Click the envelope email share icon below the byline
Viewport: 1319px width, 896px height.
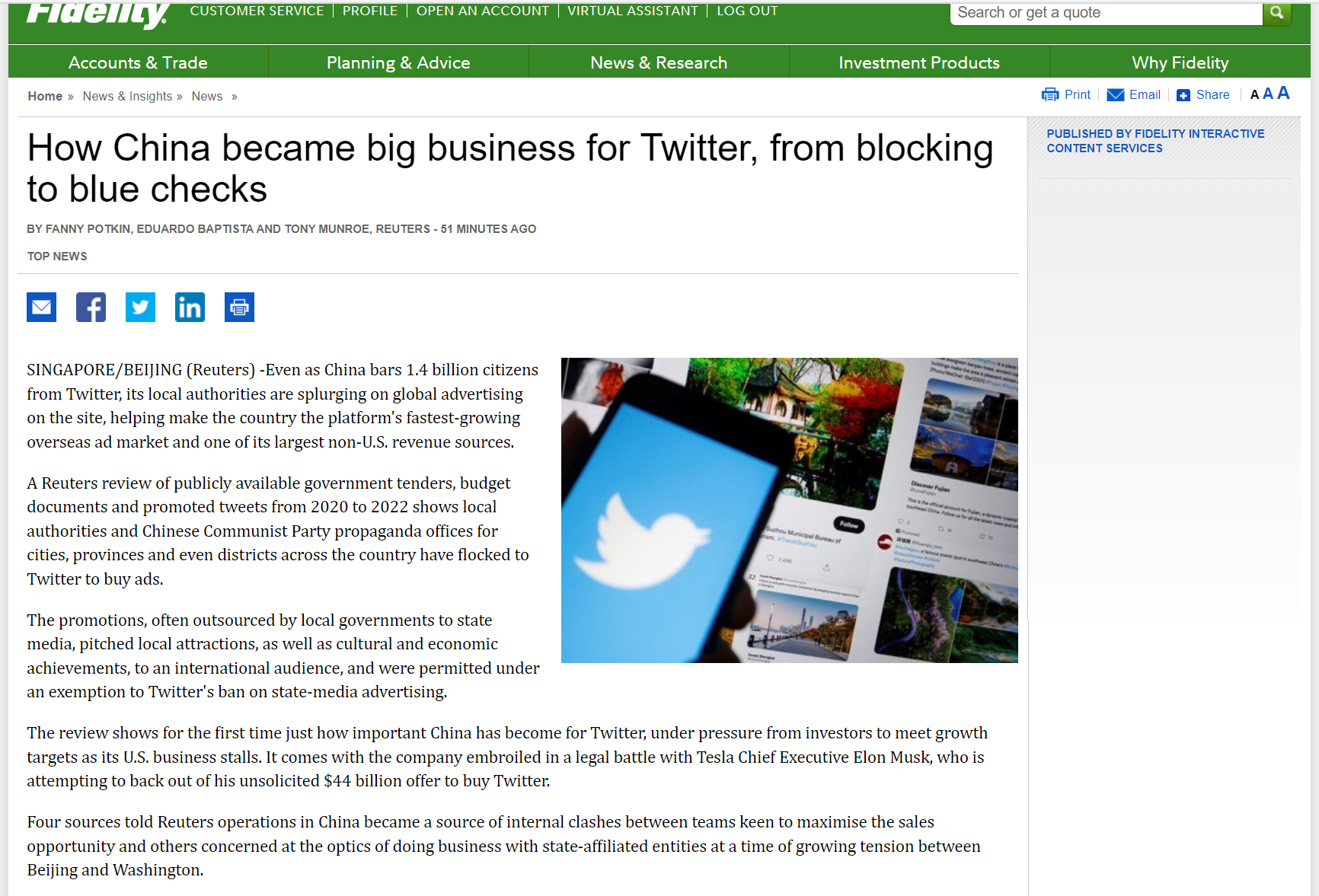pos(41,308)
